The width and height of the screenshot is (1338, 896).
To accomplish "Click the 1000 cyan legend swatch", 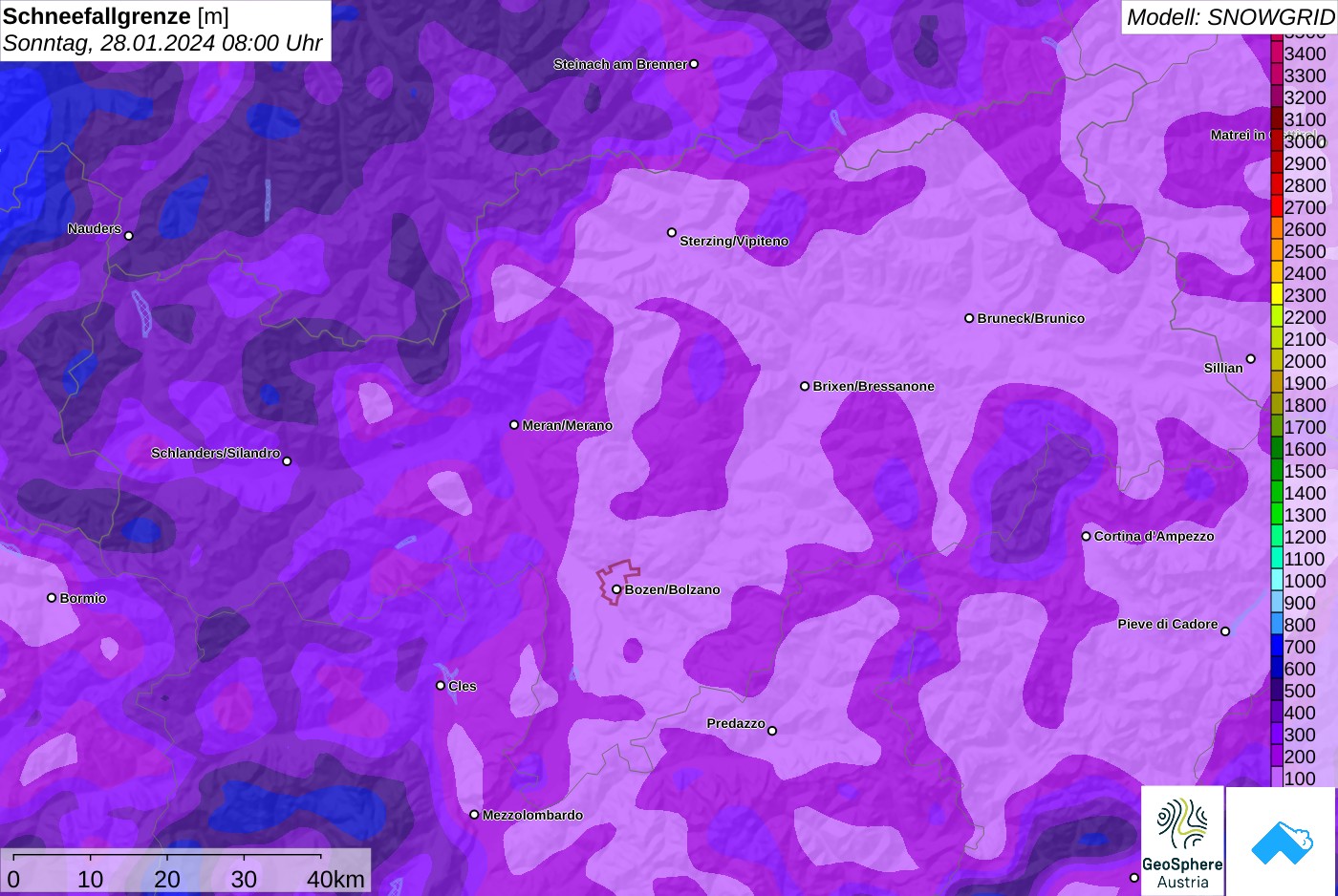I will point(1276,581).
